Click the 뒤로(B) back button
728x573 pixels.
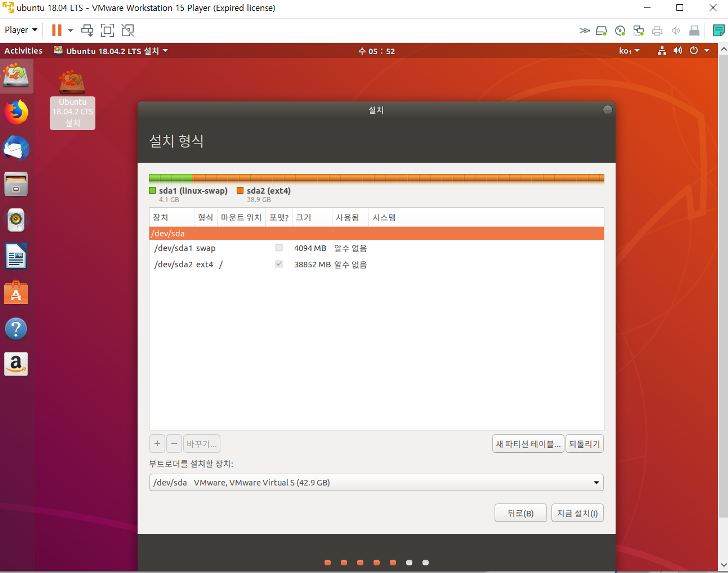[x=520, y=513]
